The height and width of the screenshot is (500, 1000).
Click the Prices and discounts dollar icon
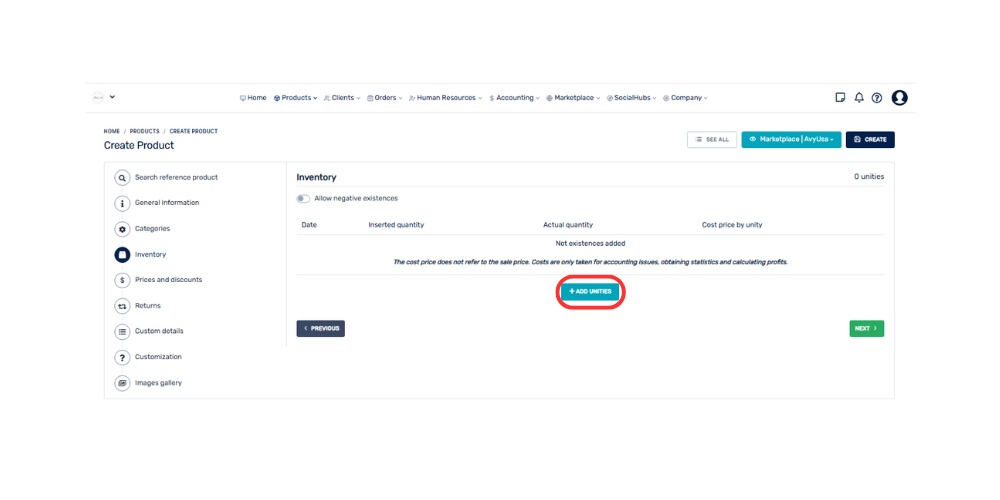[x=122, y=280]
